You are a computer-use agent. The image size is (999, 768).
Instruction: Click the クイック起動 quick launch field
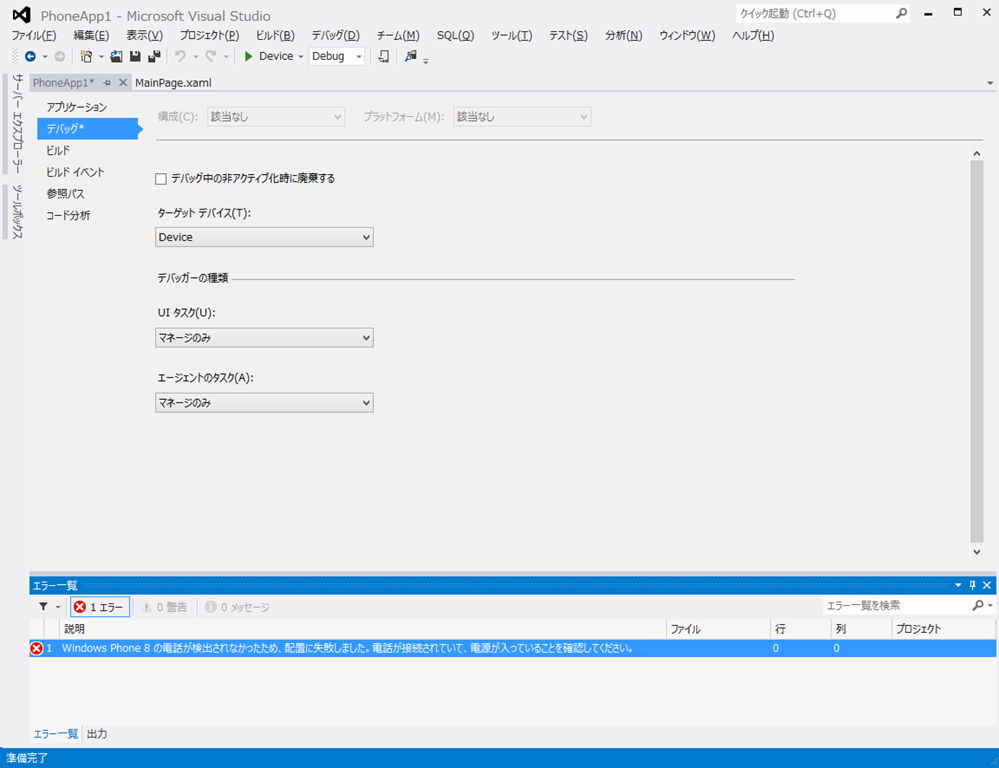[814, 13]
